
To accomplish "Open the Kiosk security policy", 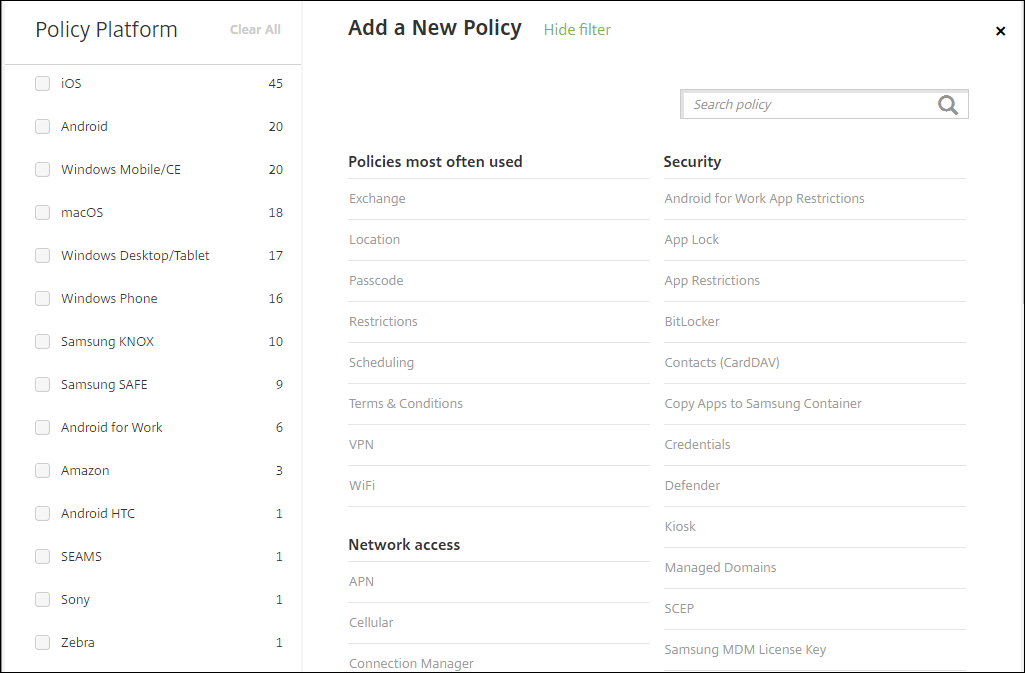I will [x=680, y=527].
